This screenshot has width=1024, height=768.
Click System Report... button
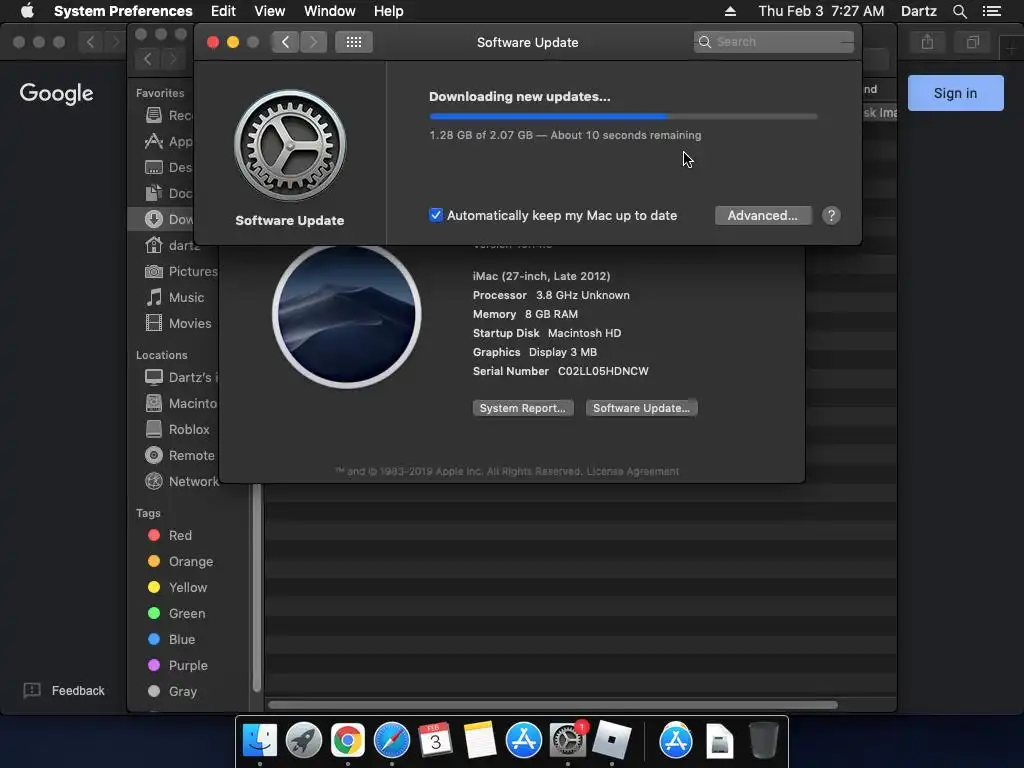[x=522, y=408]
